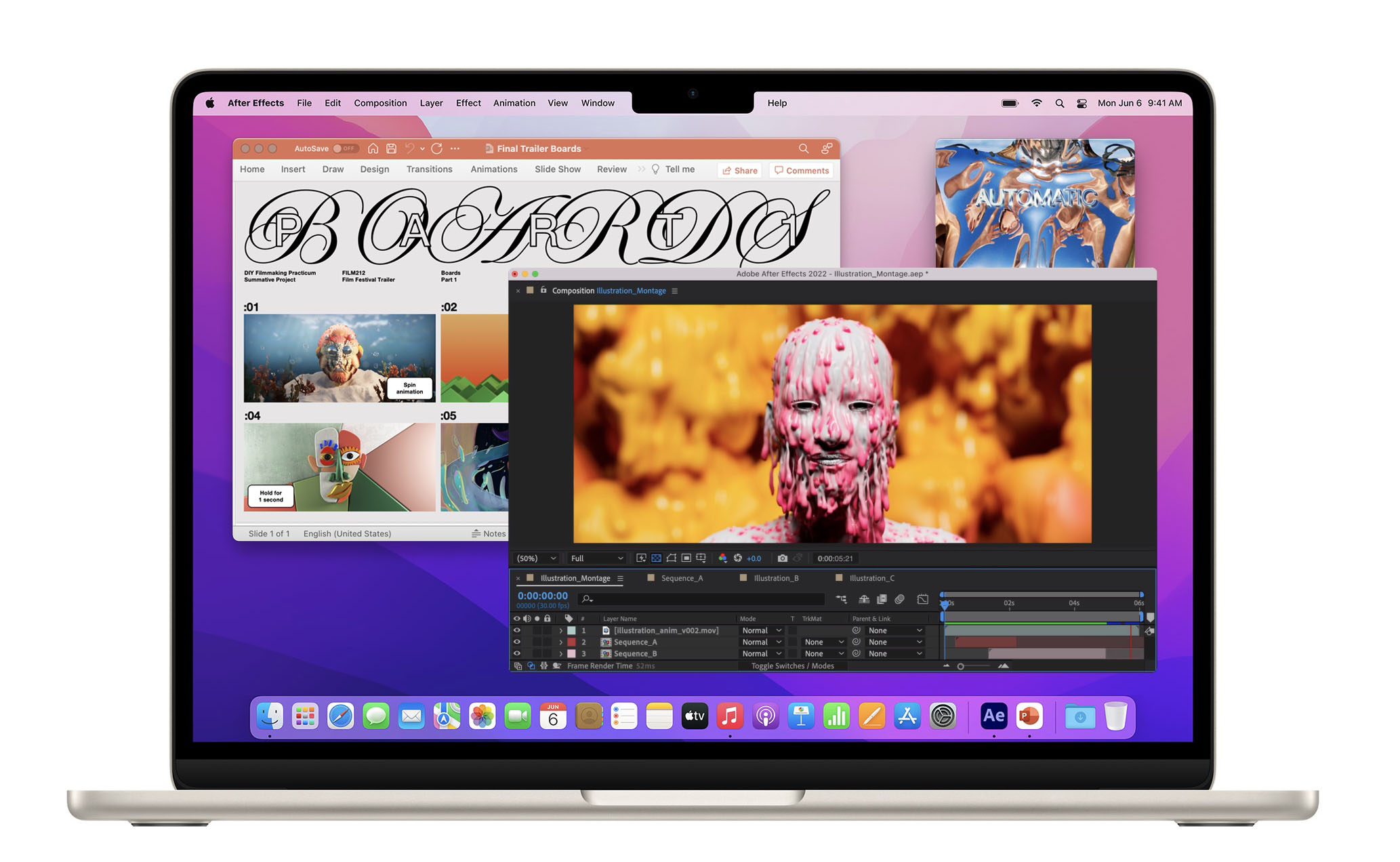
Task: Click the Reset Exposure icon
Action: coord(738,558)
